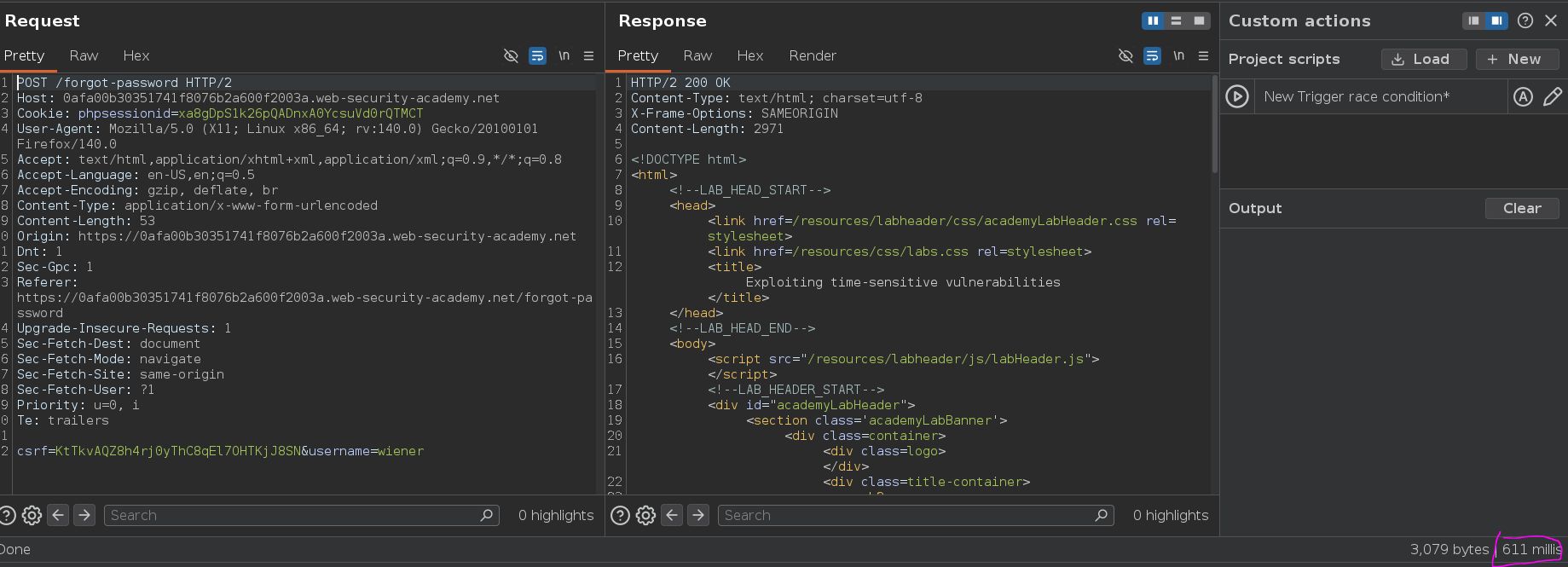The image size is (1568, 567).
Task: Select top-bottom layout icon in Response header
Action: [1176, 20]
